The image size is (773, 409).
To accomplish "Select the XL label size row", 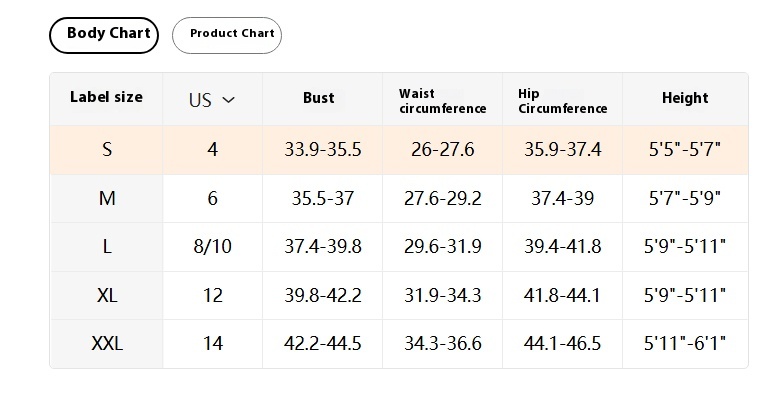I will [x=399, y=295].
